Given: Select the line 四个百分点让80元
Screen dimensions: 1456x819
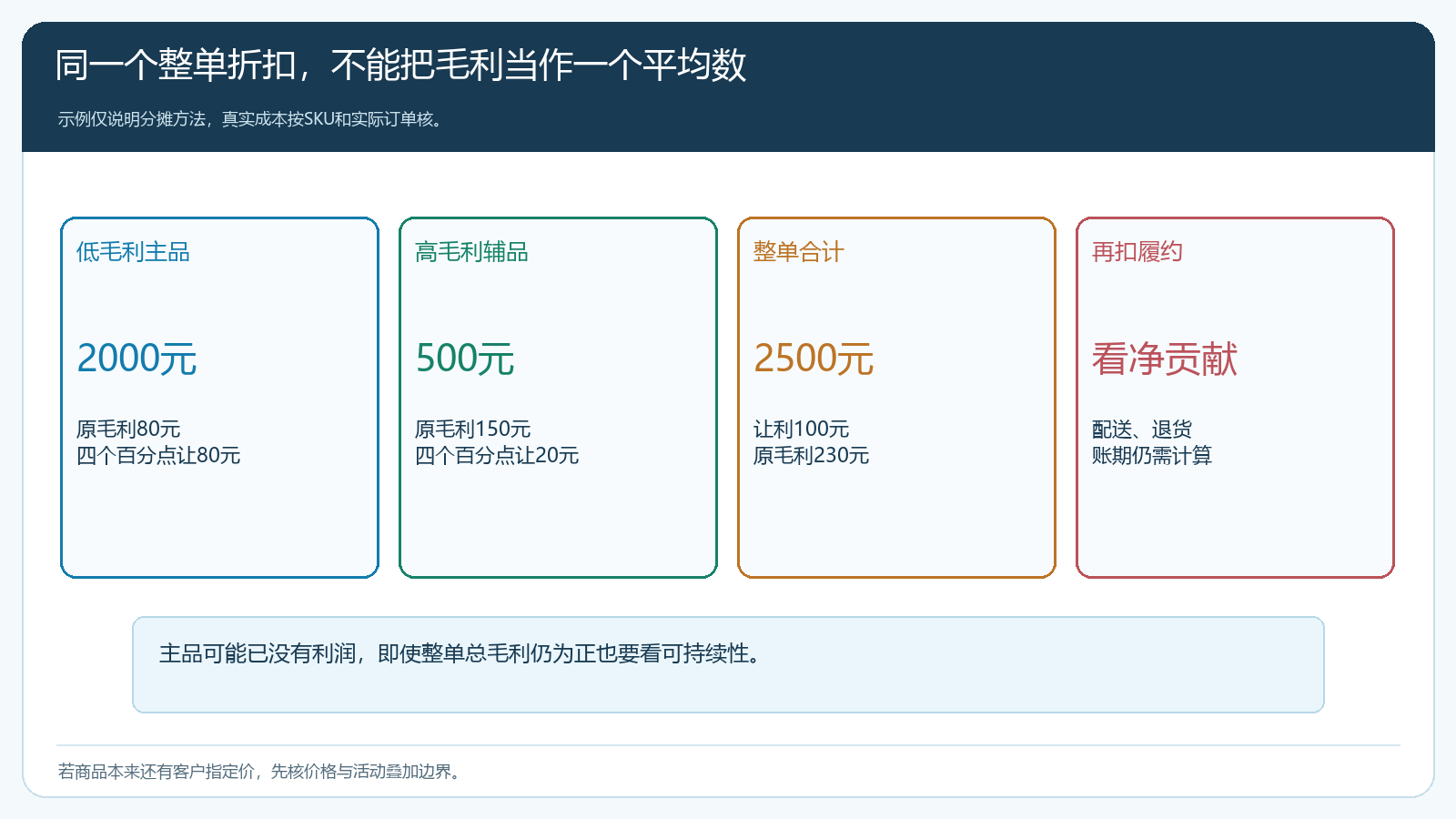Looking at the screenshot, I should tap(158, 455).
